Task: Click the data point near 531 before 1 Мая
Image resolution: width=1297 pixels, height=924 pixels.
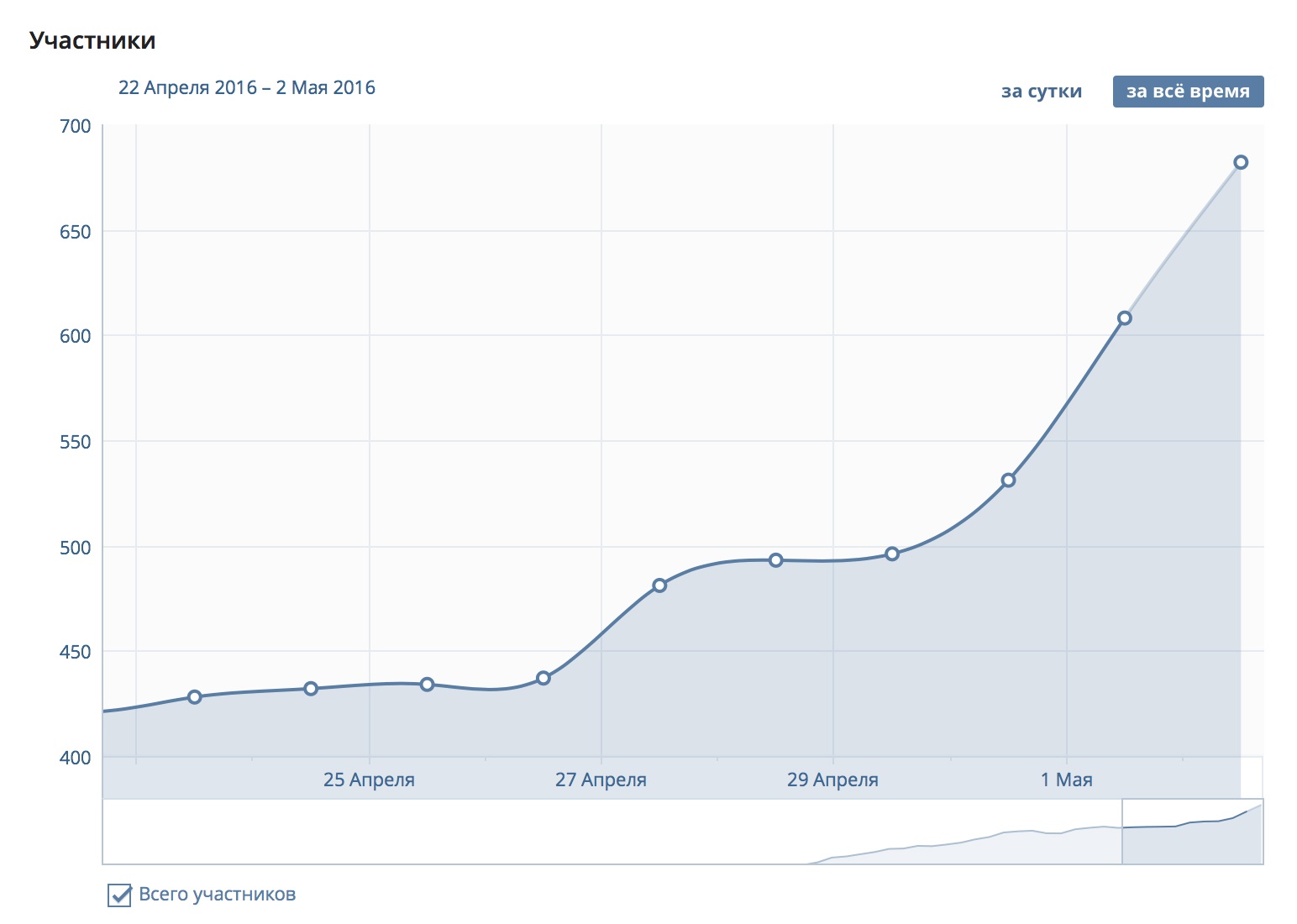Action: [1008, 480]
